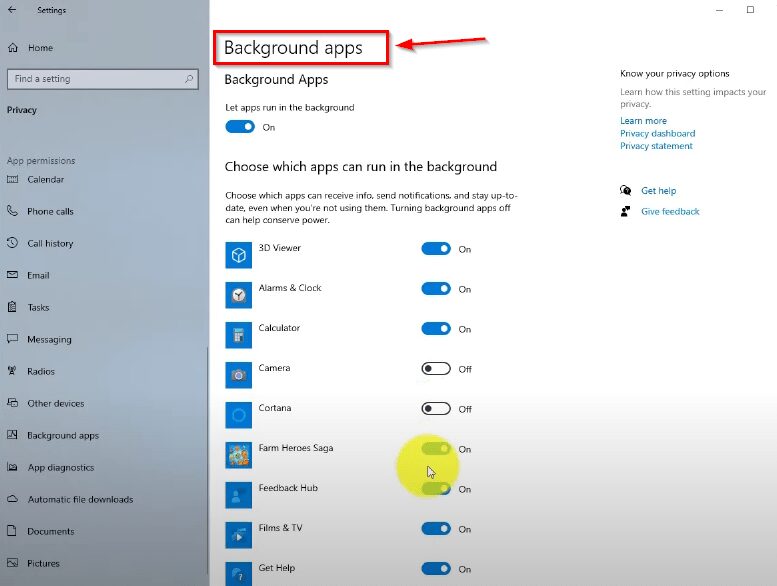777x586 pixels.
Task: Go to Call history settings
Action: coord(50,243)
